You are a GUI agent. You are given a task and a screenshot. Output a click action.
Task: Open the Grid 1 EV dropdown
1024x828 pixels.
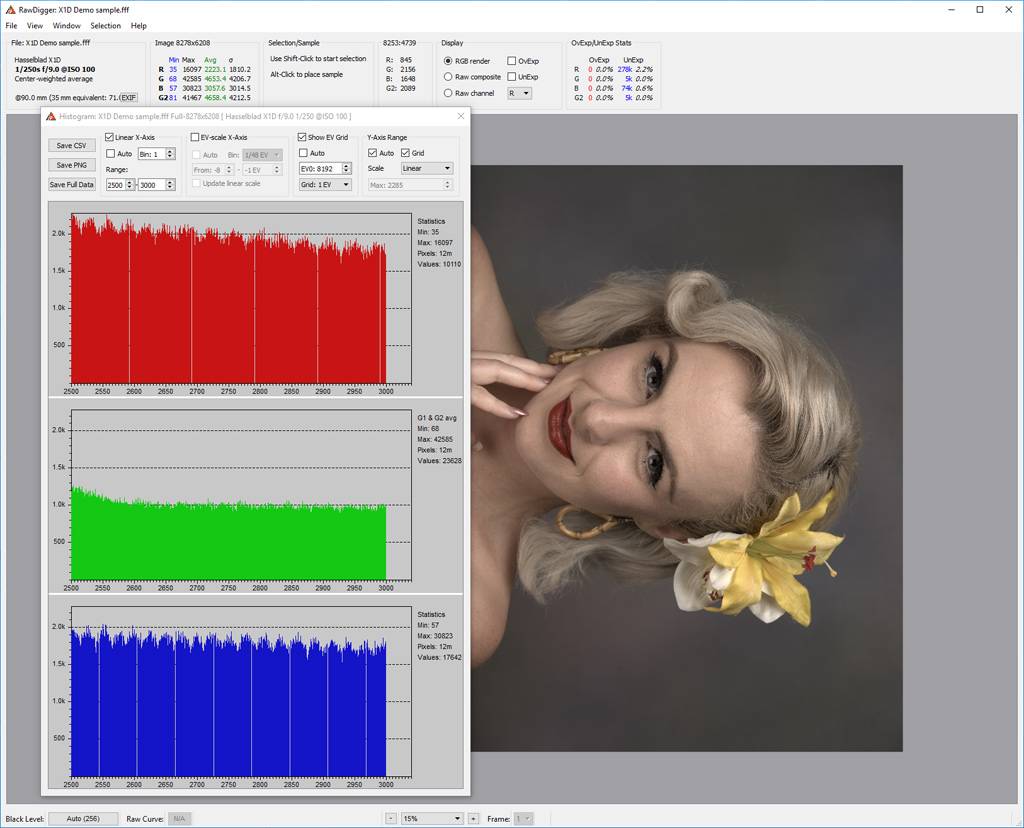pos(325,185)
